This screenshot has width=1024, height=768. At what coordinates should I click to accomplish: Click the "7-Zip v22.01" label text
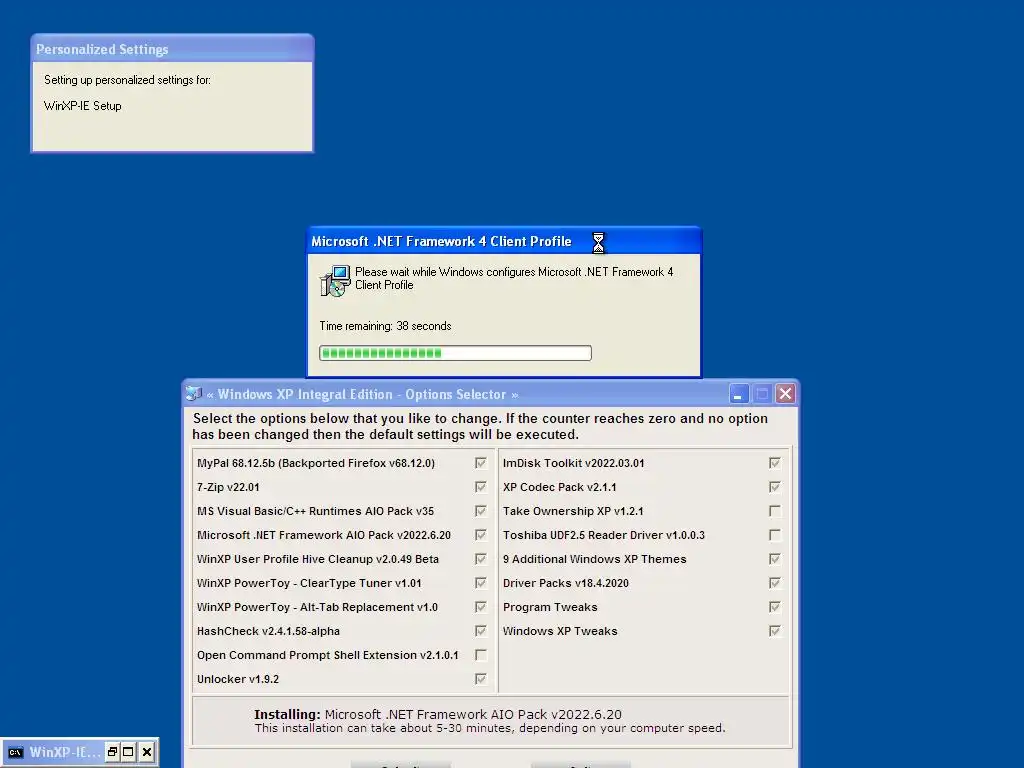point(228,487)
